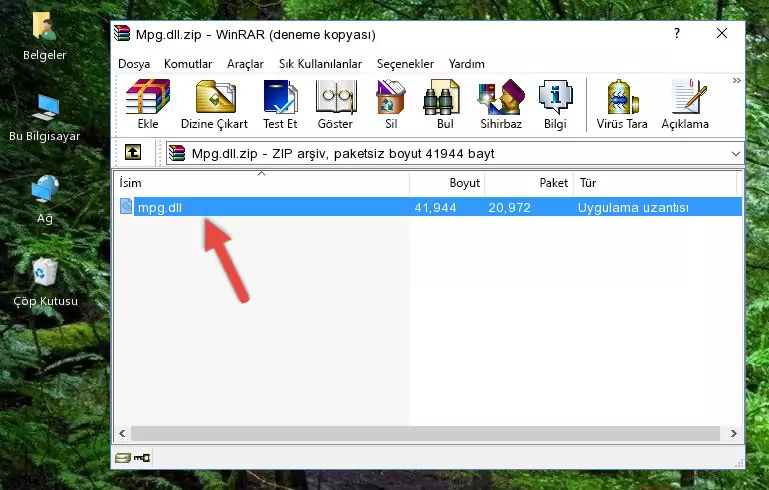This screenshot has width=769, height=490.
Task: Click the Mpg.dll.zip archive path field
Action: [x=454, y=154]
